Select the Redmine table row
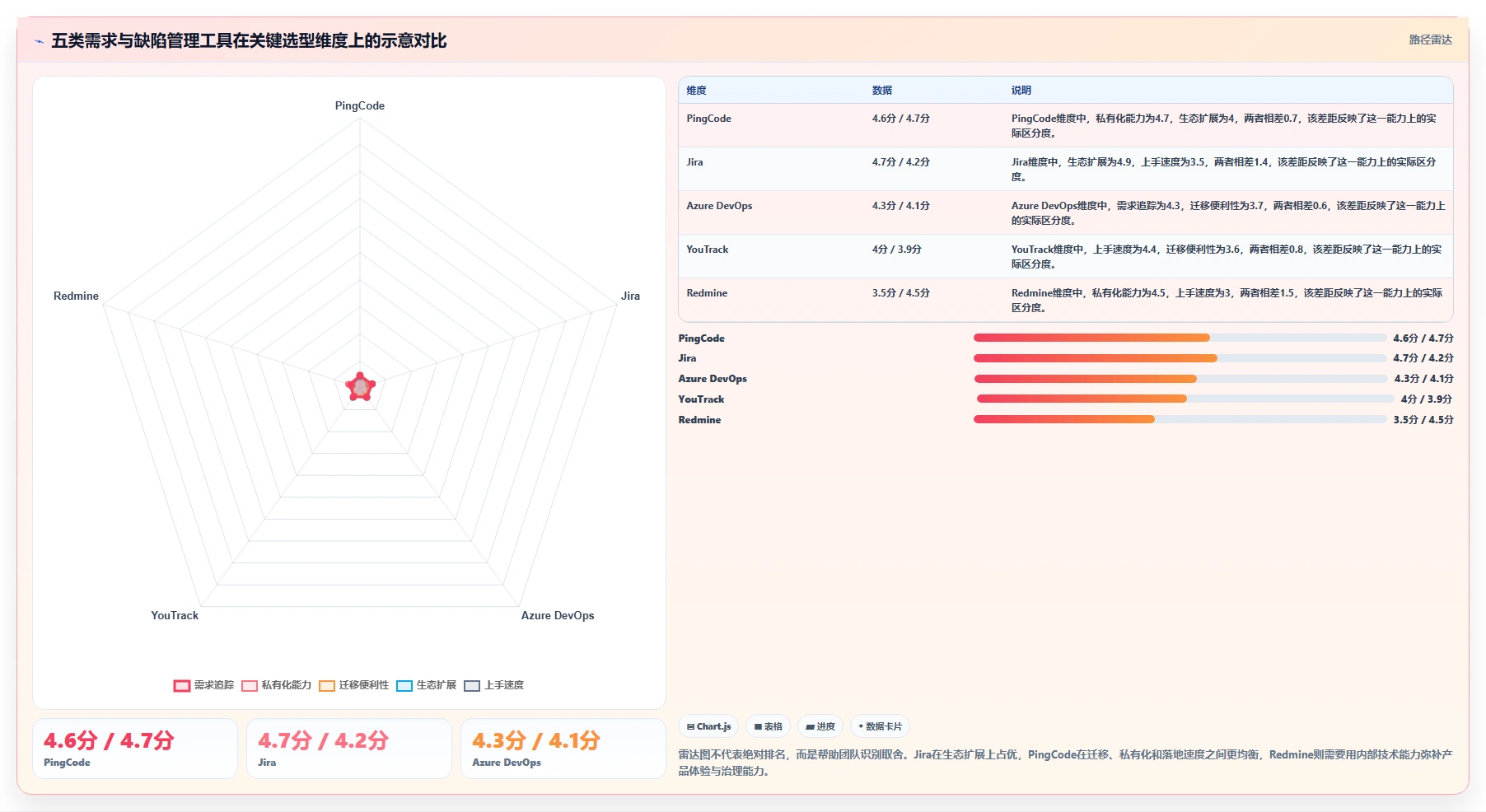The height and width of the screenshot is (812, 1486). click(1065, 300)
